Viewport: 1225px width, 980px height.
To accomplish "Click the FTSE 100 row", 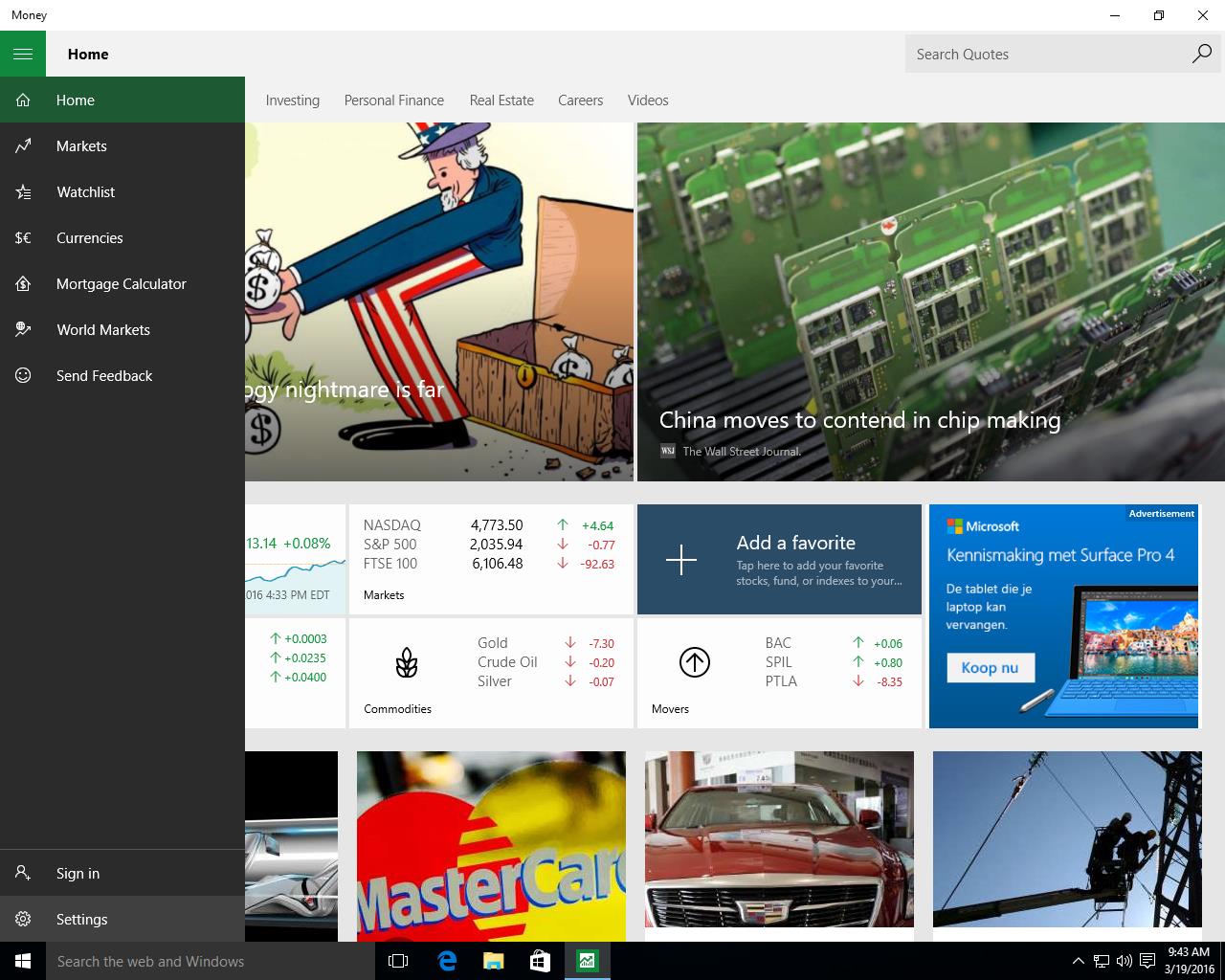I will tap(489, 563).
